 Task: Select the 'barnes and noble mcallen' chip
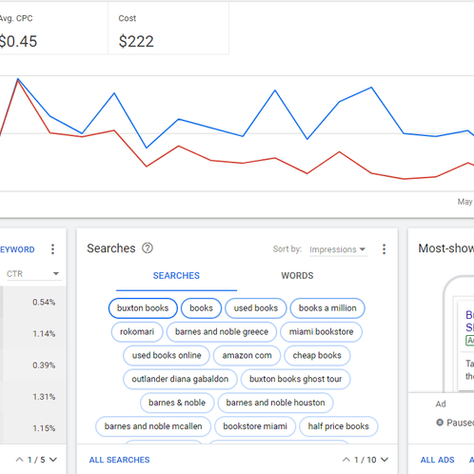pos(153,426)
